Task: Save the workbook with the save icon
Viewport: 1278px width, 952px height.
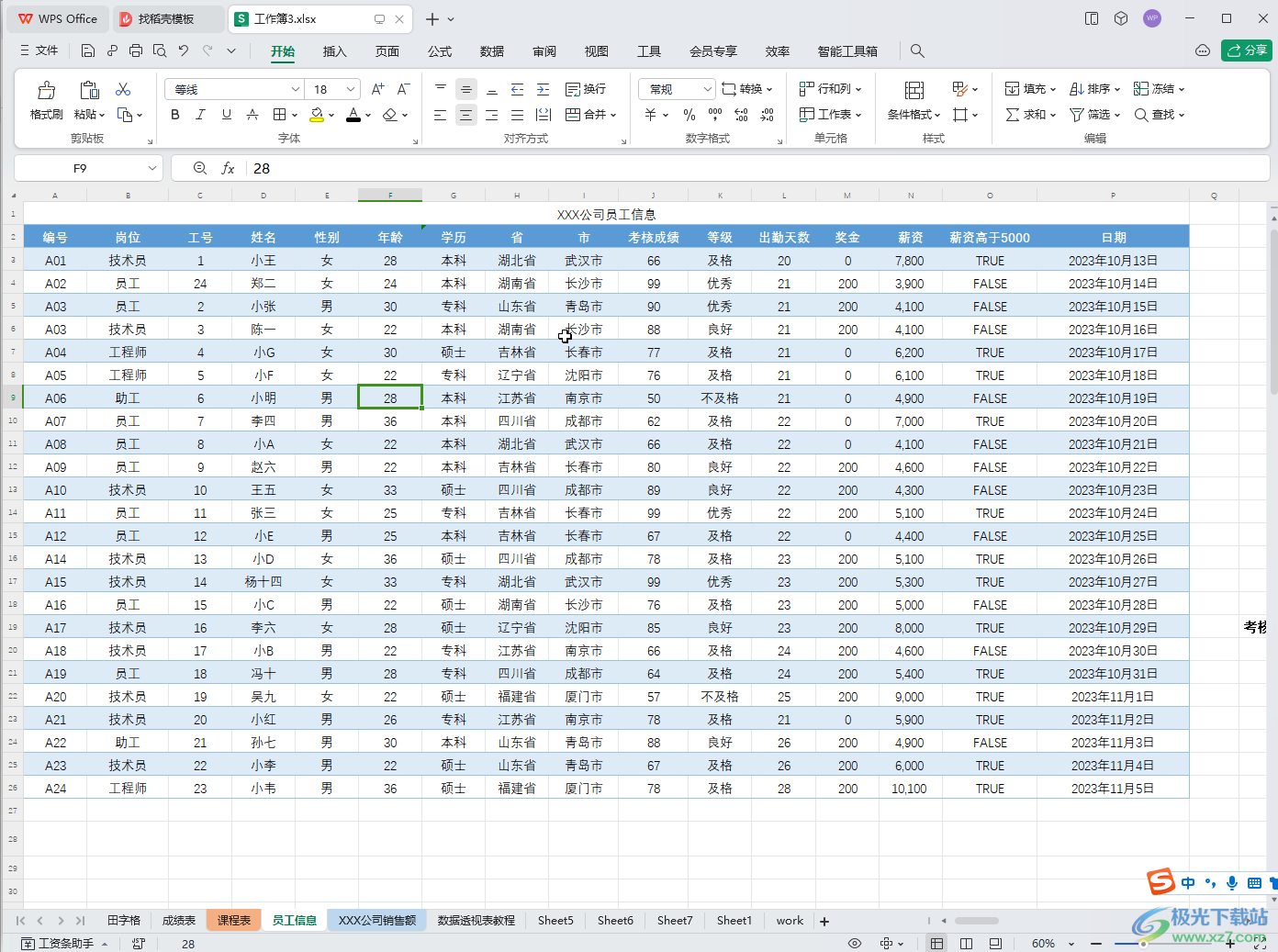Action: (x=88, y=50)
